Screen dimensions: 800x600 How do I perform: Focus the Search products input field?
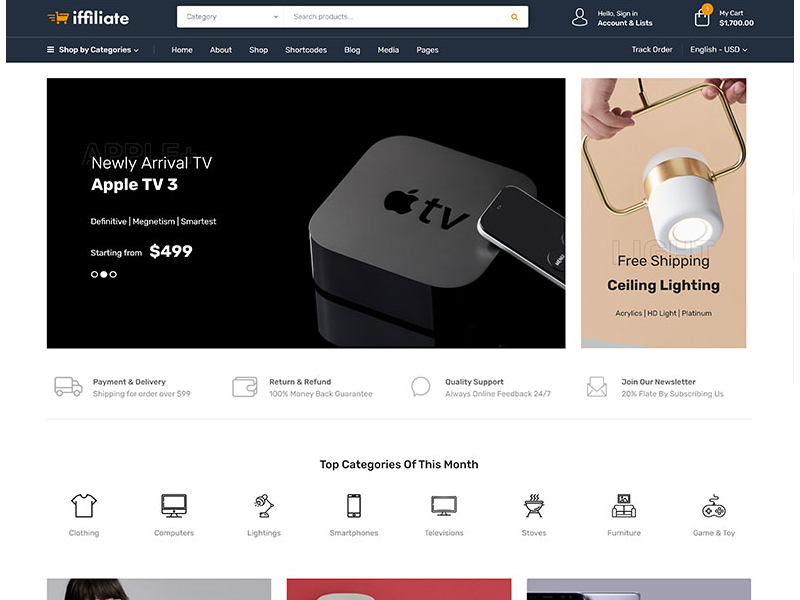tap(398, 17)
